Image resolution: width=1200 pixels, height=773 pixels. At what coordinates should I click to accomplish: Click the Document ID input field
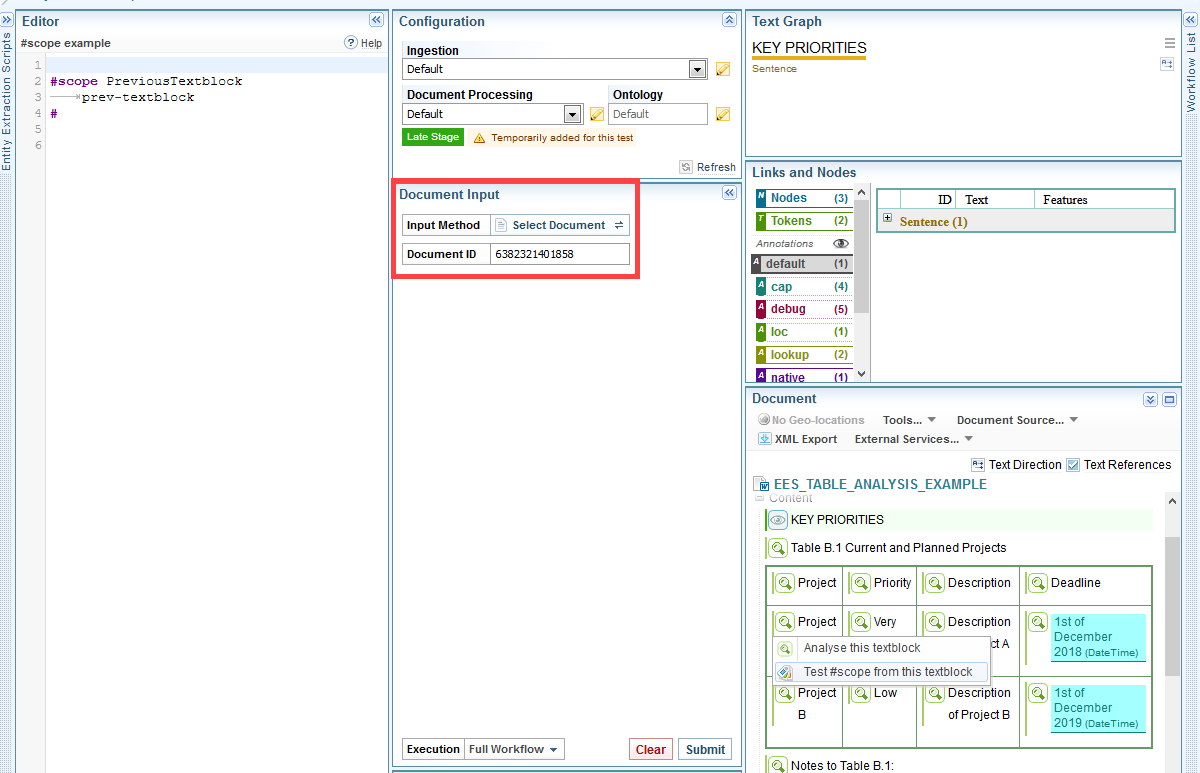click(560, 255)
